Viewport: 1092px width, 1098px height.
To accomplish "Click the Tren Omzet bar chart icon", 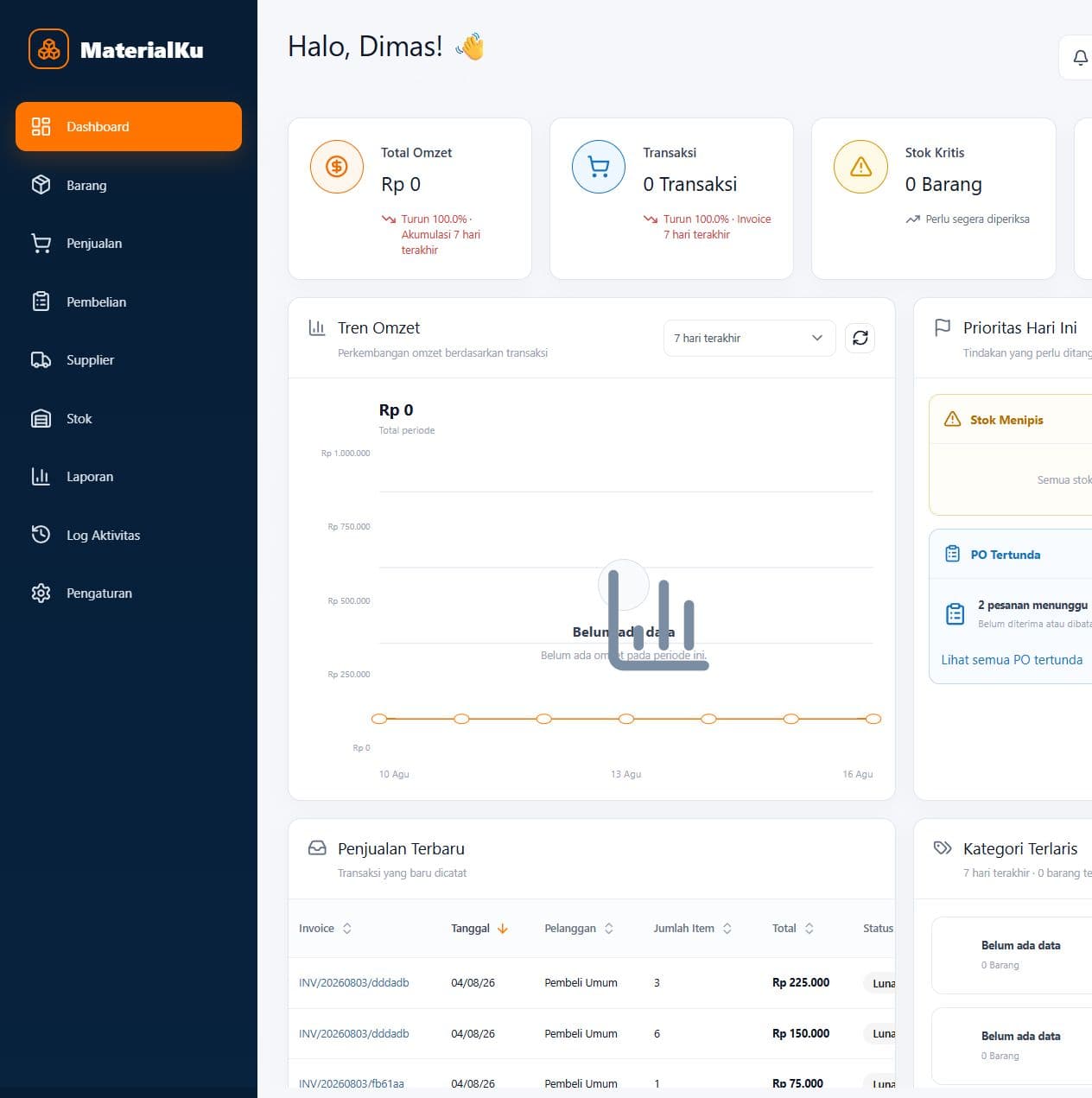I will click(x=317, y=328).
